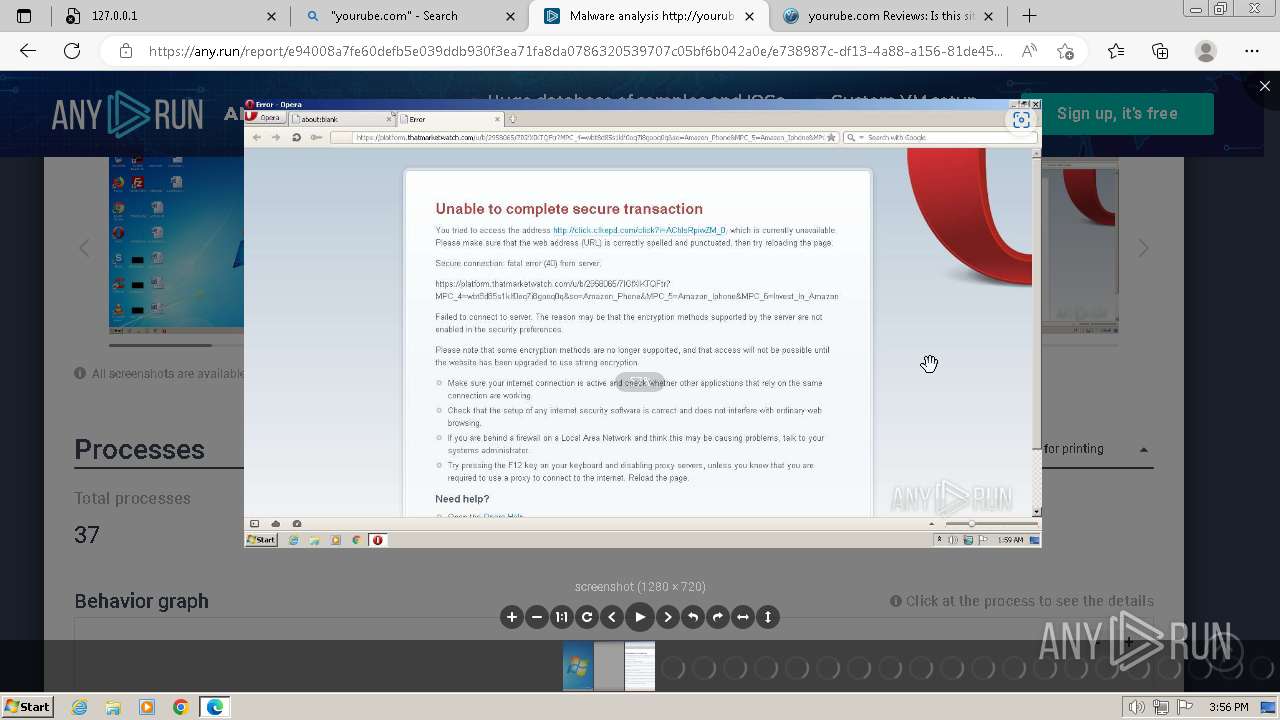Open Windows Media Player from taskbar
This screenshot has width=1280, height=720.
(147, 707)
